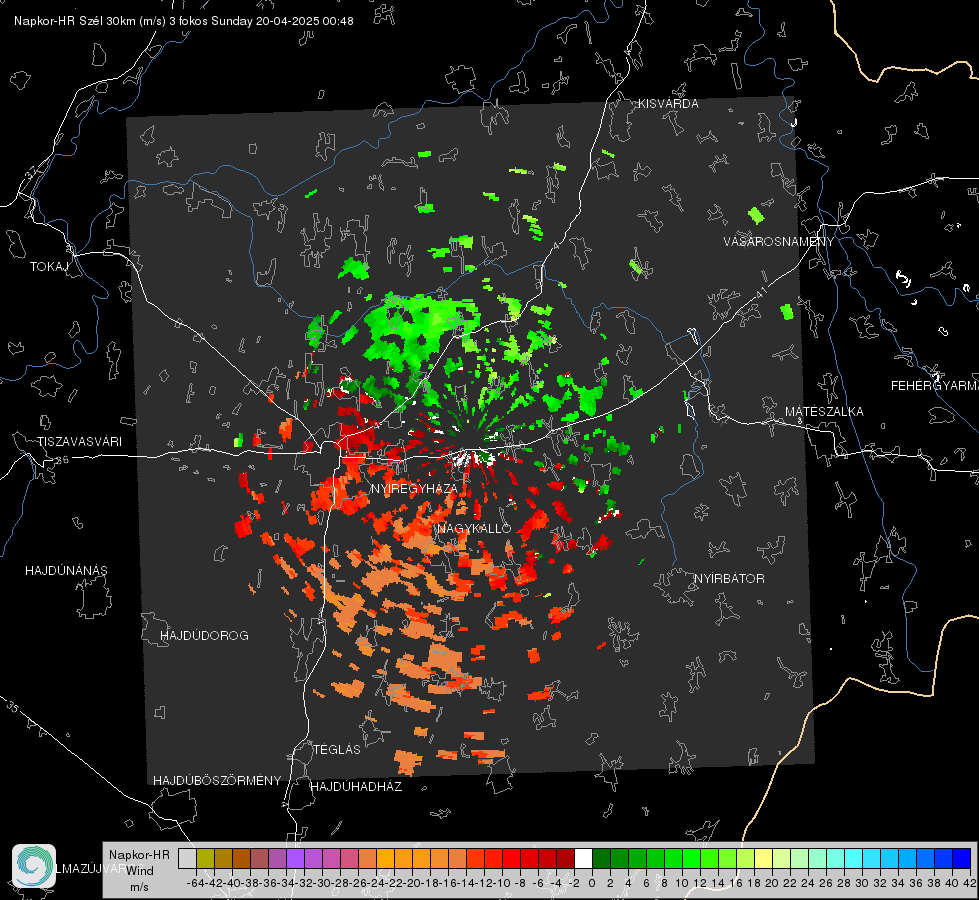Screen dimensions: 979x900
Task: Click the NYÍRBÁTOR city label
Action: (729, 579)
